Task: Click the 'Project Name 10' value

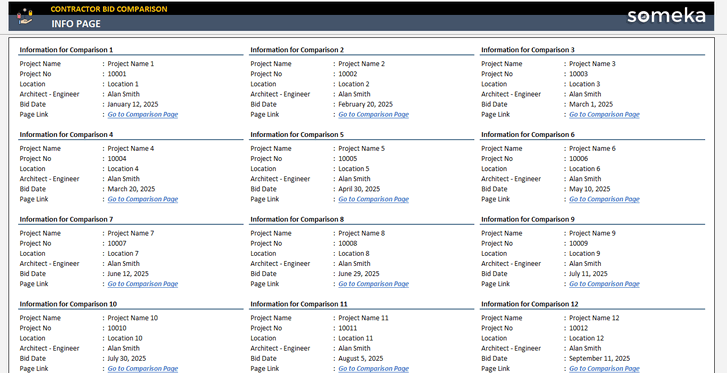Action: 133,318
